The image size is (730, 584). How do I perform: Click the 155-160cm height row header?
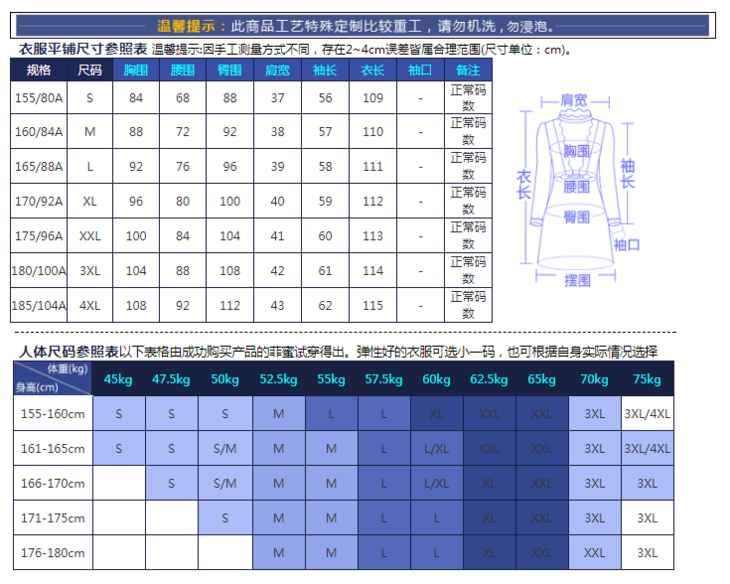[53, 414]
